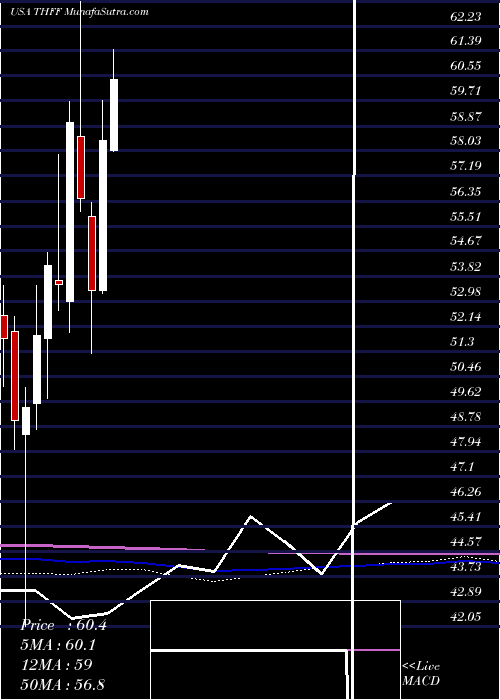Click the 45.41 price axis label
The width and height of the screenshot is (500, 700).
pyautogui.click(x=466, y=517)
